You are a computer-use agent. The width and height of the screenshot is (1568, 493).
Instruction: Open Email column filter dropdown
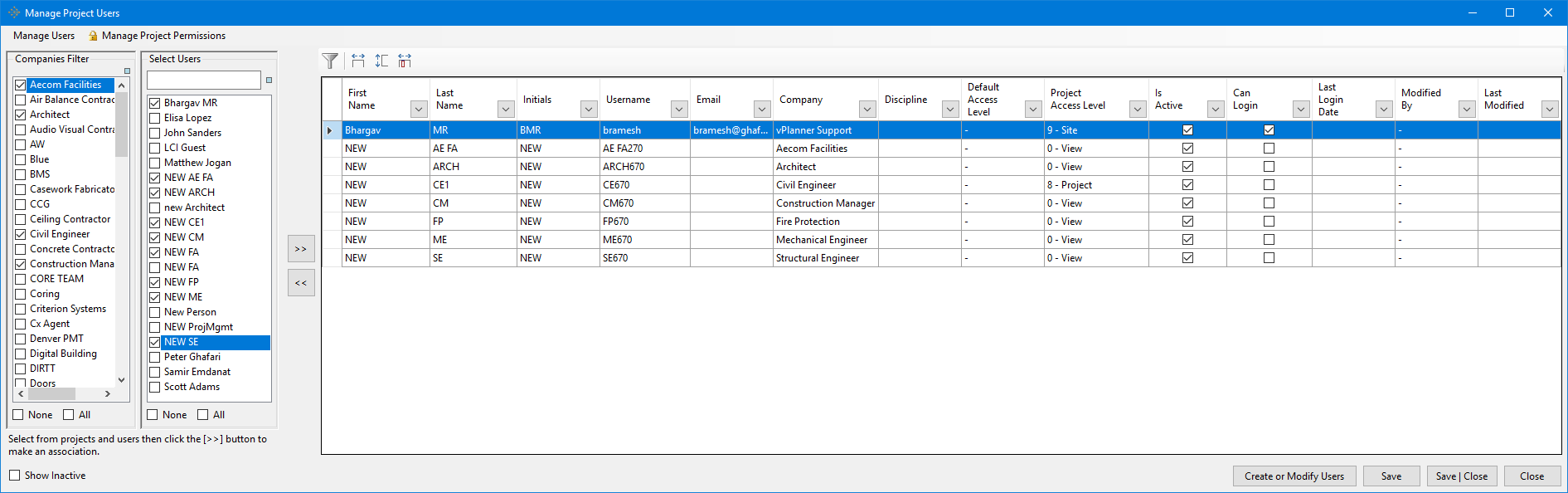(x=762, y=109)
